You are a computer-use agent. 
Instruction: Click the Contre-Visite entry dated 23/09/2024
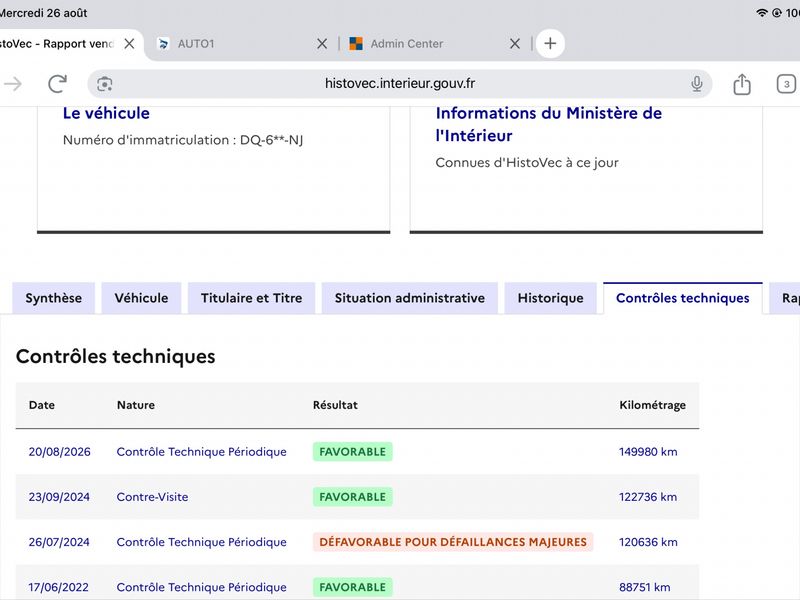[153, 497]
